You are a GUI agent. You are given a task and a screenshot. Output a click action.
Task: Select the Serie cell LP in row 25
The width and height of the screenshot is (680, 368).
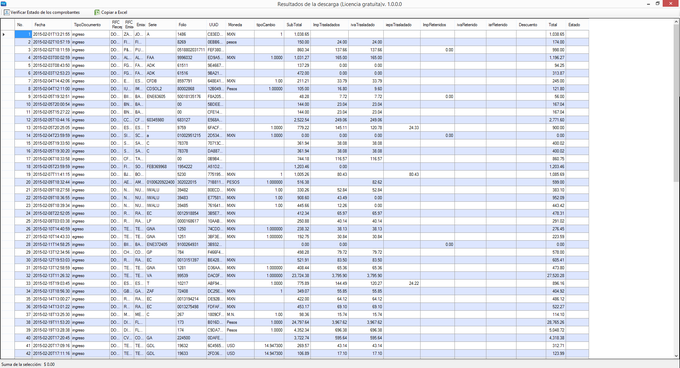[161, 221]
